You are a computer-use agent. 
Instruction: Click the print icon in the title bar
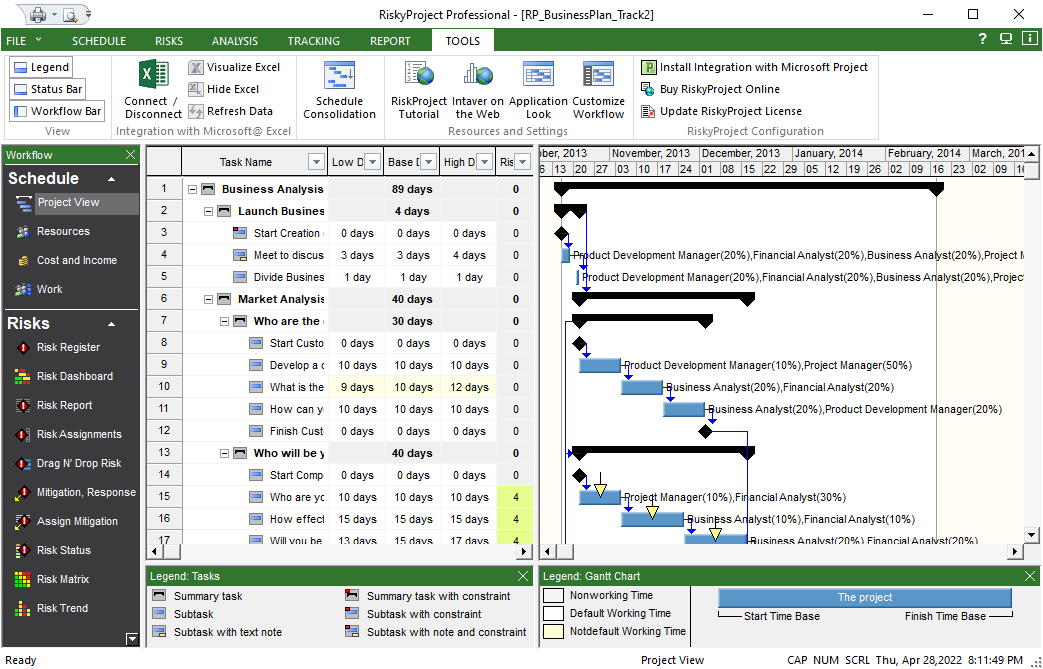(x=39, y=14)
